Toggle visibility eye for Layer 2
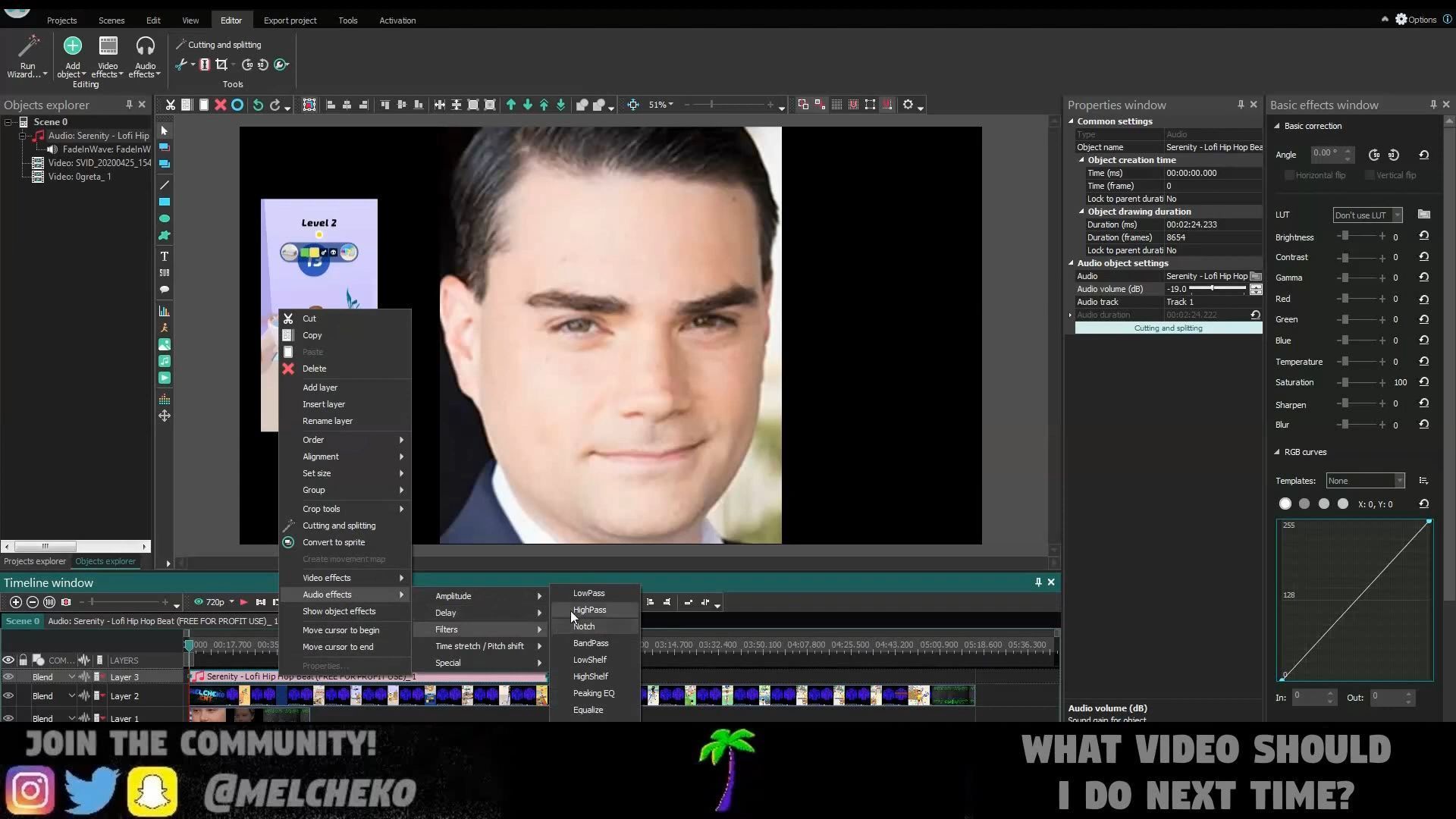Viewport: 1456px width, 819px height. 8,695
